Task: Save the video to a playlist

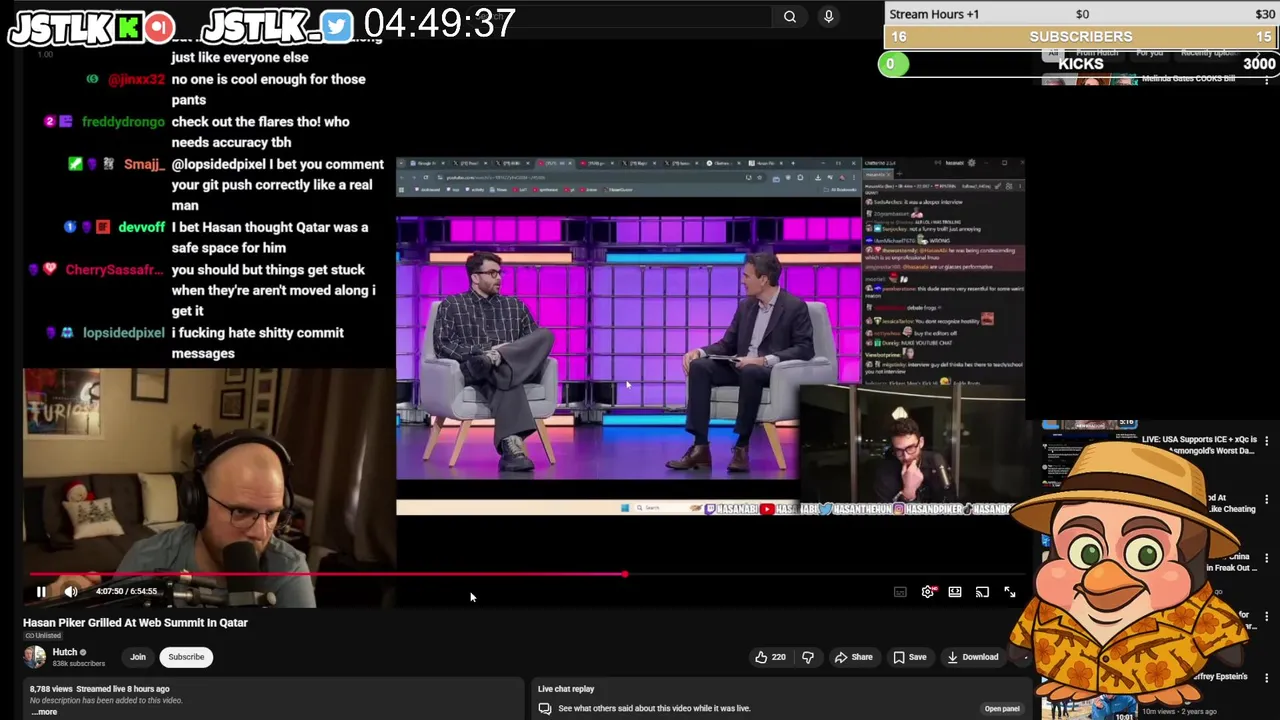Action: click(909, 657)
